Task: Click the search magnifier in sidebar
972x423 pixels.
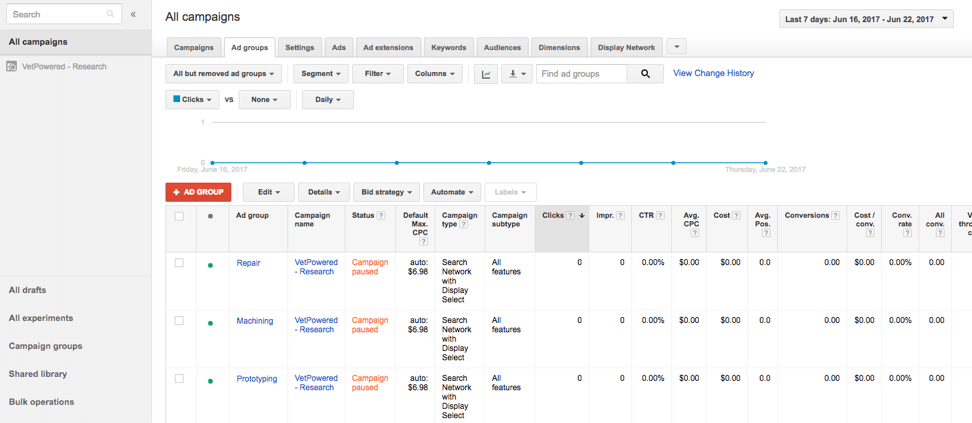Action: 111,15
